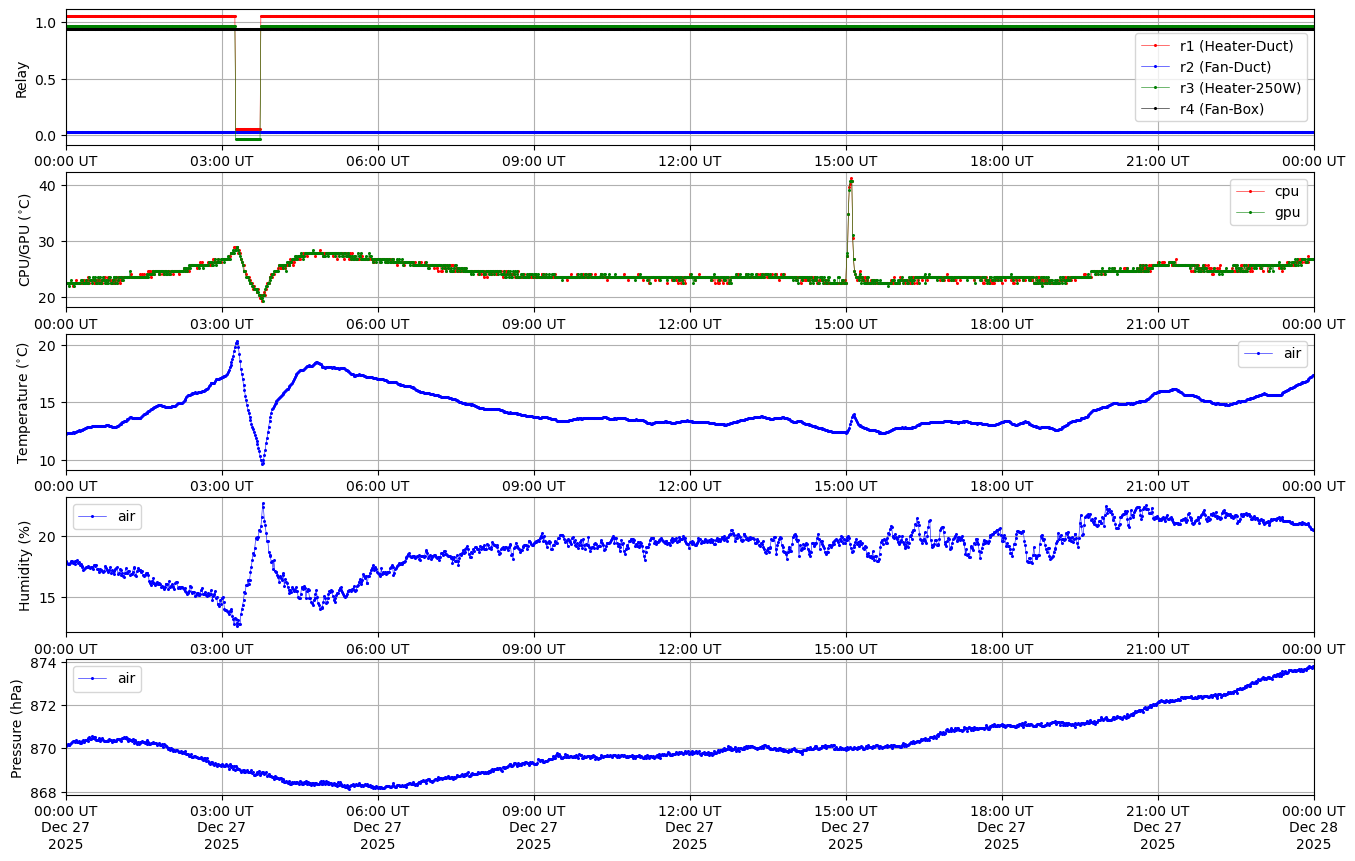Click the red r1 off-state segment in Relay plot
The image size is (1355, 861).
(247, 130)
